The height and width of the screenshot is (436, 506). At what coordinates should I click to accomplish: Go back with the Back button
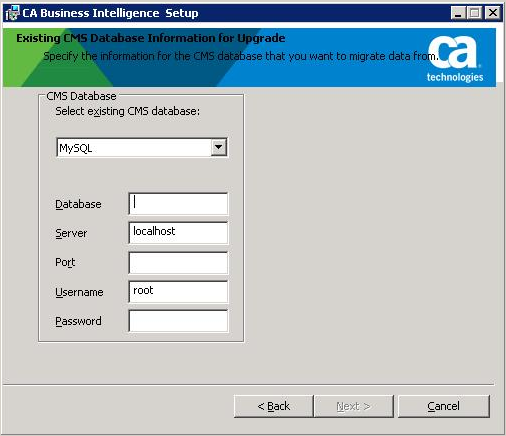274,406
